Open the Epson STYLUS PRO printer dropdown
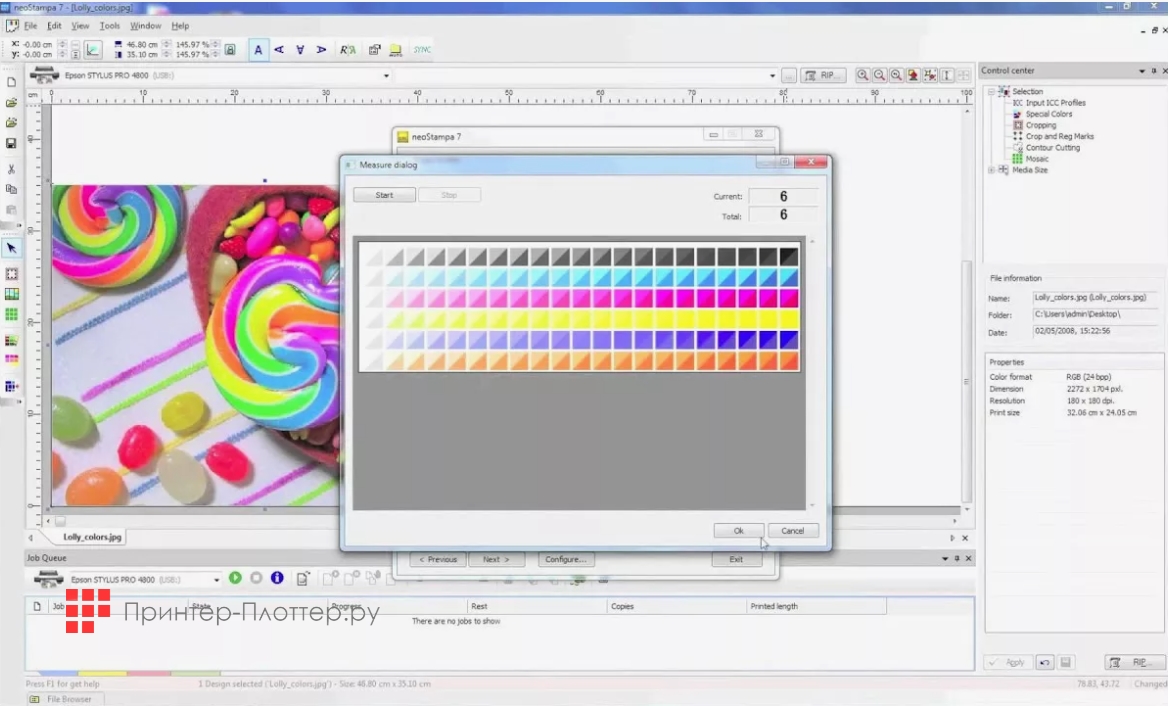Viewport: 1168px width, 706px height. tap(386, 76)
